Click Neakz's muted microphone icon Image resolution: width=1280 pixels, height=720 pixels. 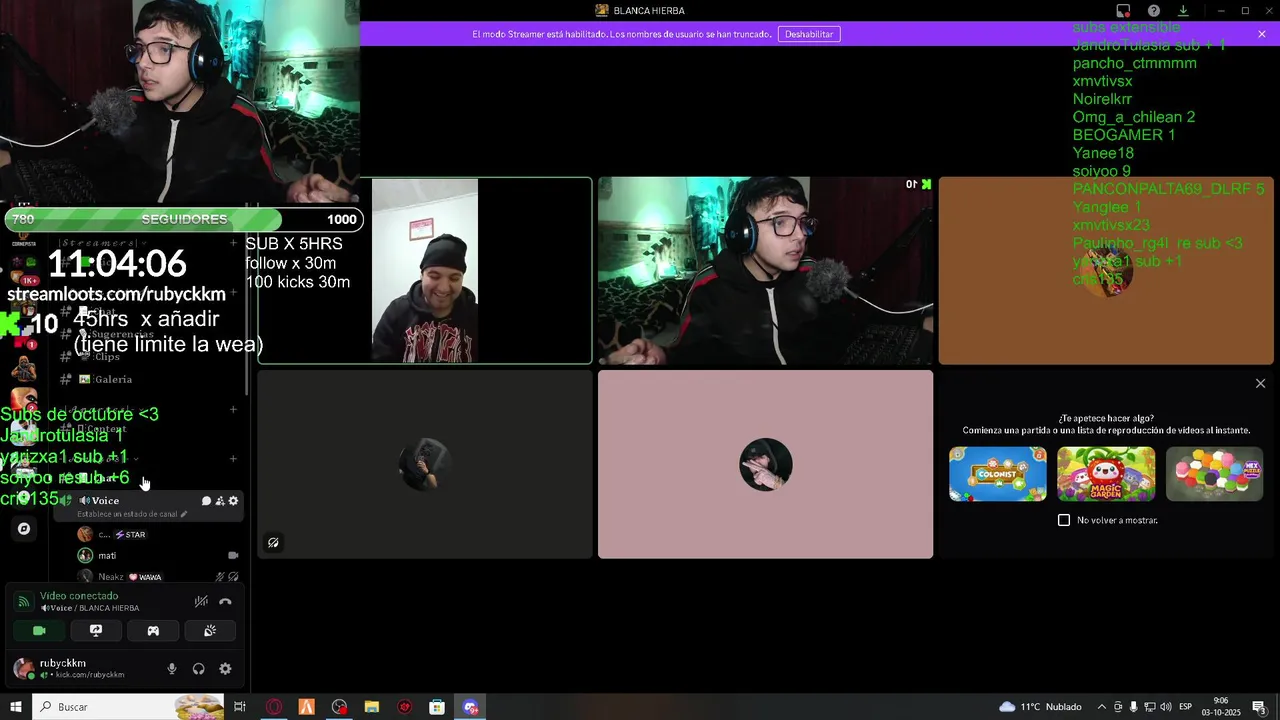(x=220, y=577)
